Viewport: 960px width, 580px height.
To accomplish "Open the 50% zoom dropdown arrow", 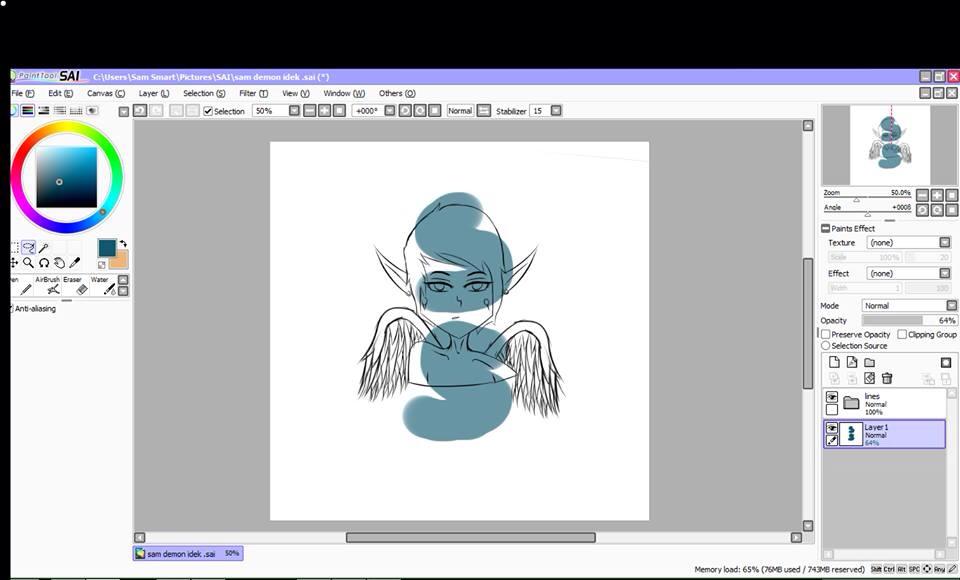I will point(294,111).
